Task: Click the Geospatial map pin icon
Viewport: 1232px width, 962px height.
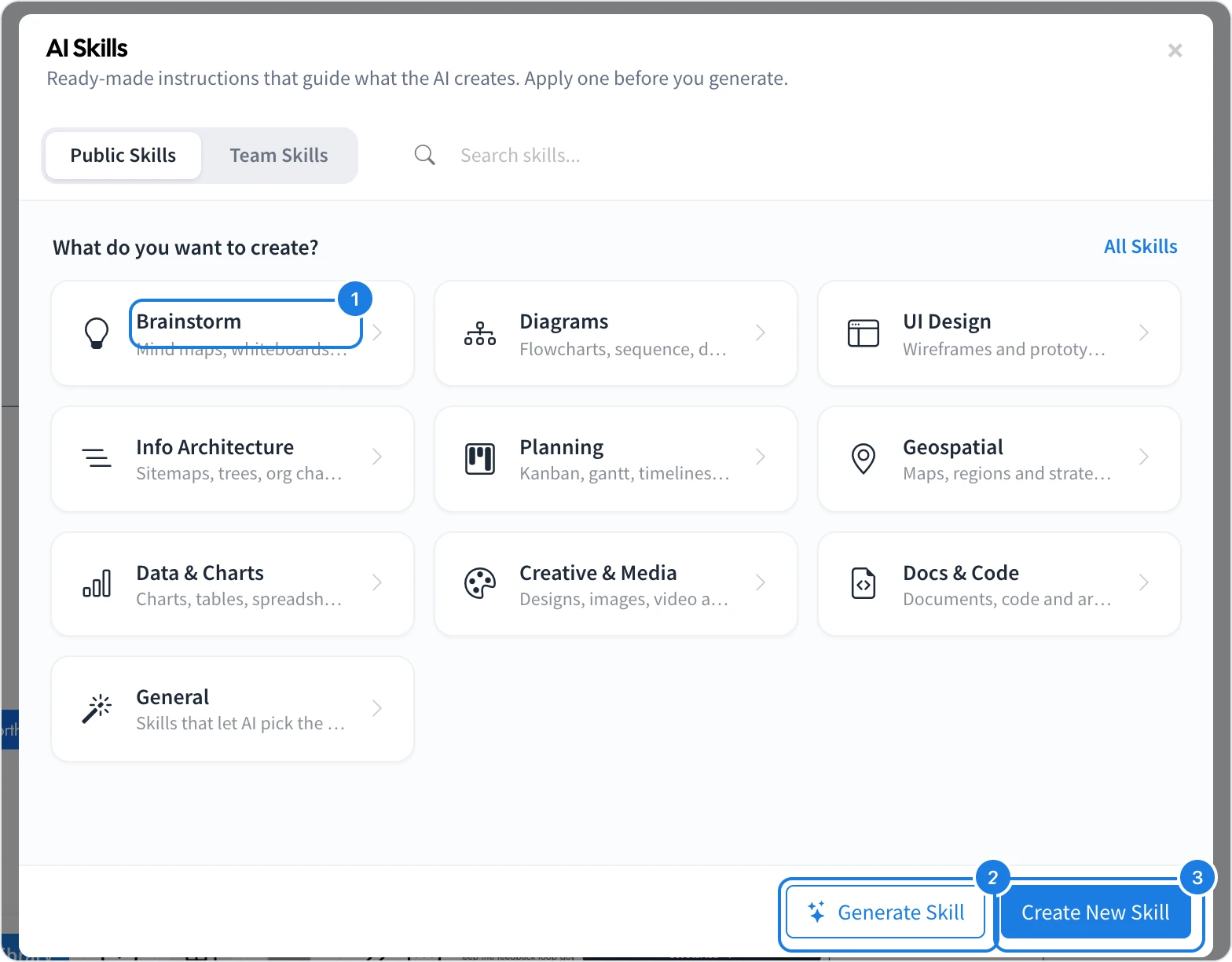Action: [x=863, y=458]
